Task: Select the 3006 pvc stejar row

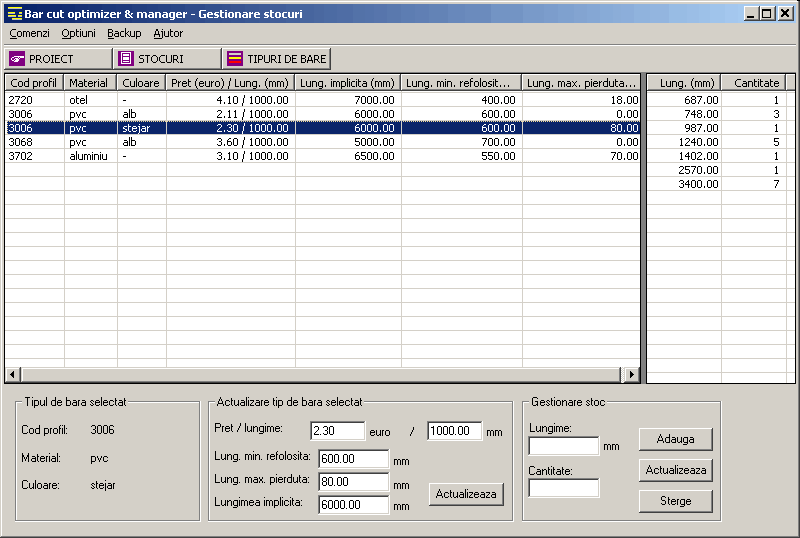Action: (322, 128)
